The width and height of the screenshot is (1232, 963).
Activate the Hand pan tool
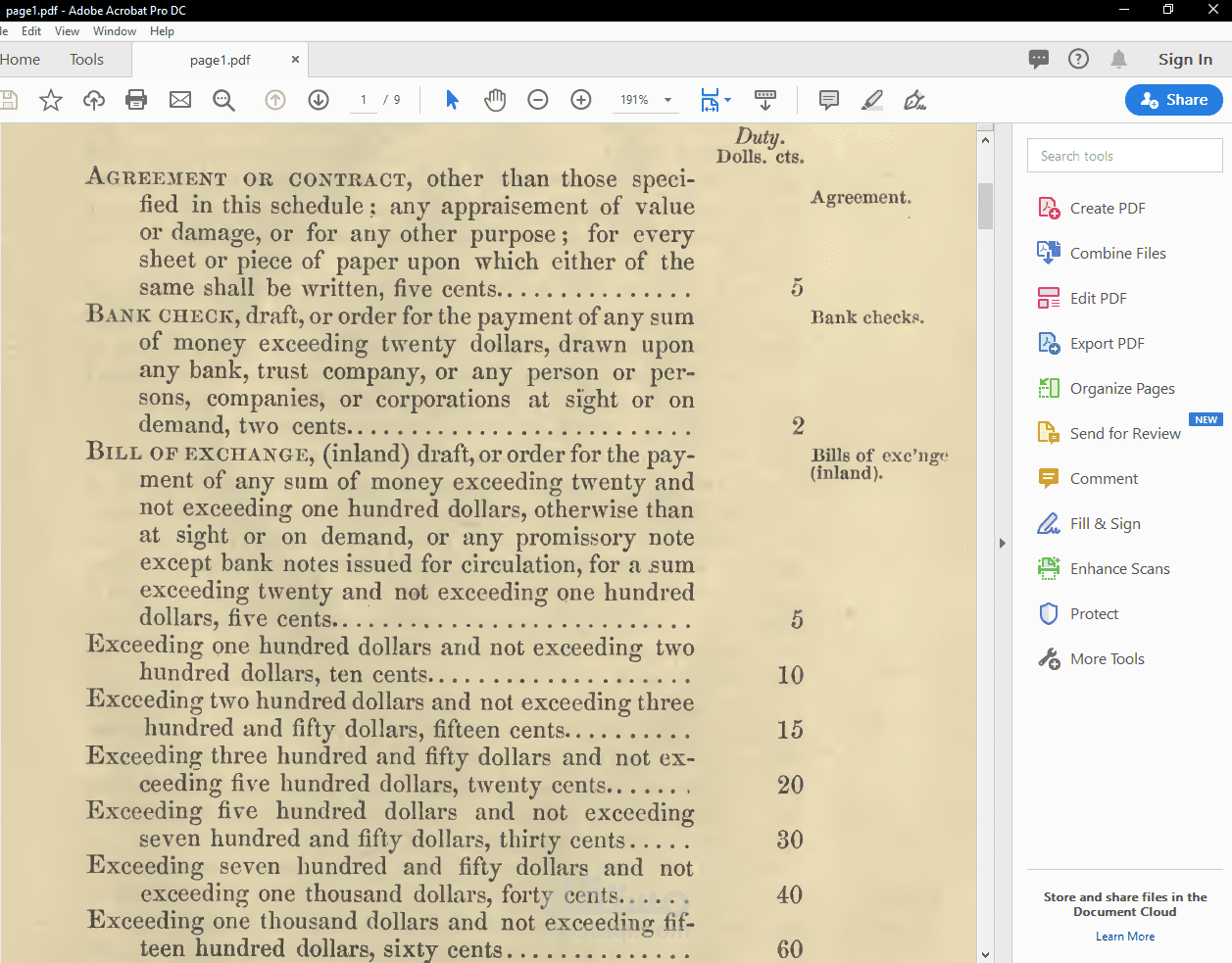495,100
